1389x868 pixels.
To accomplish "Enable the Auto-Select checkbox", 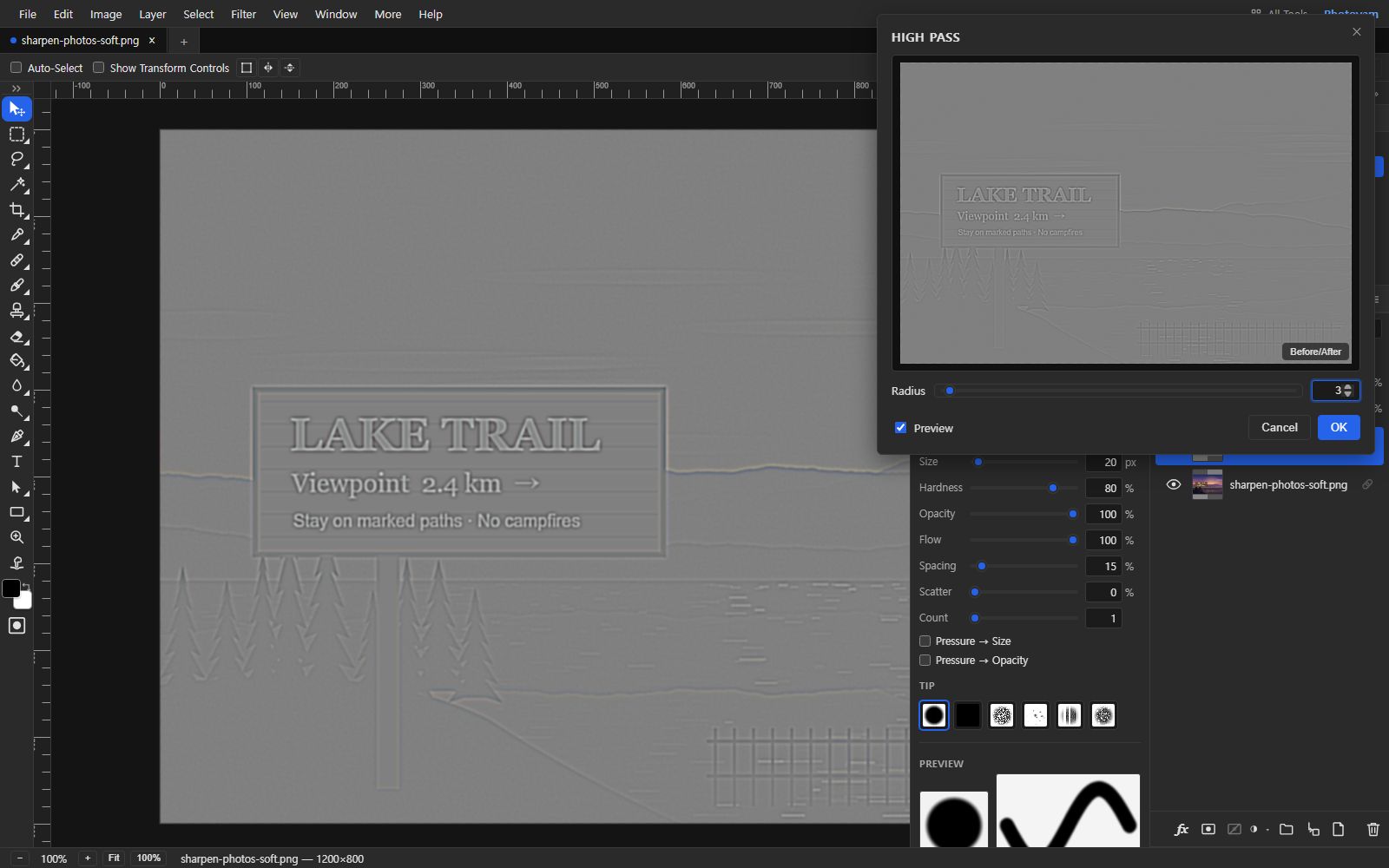I will coord(16,68).
